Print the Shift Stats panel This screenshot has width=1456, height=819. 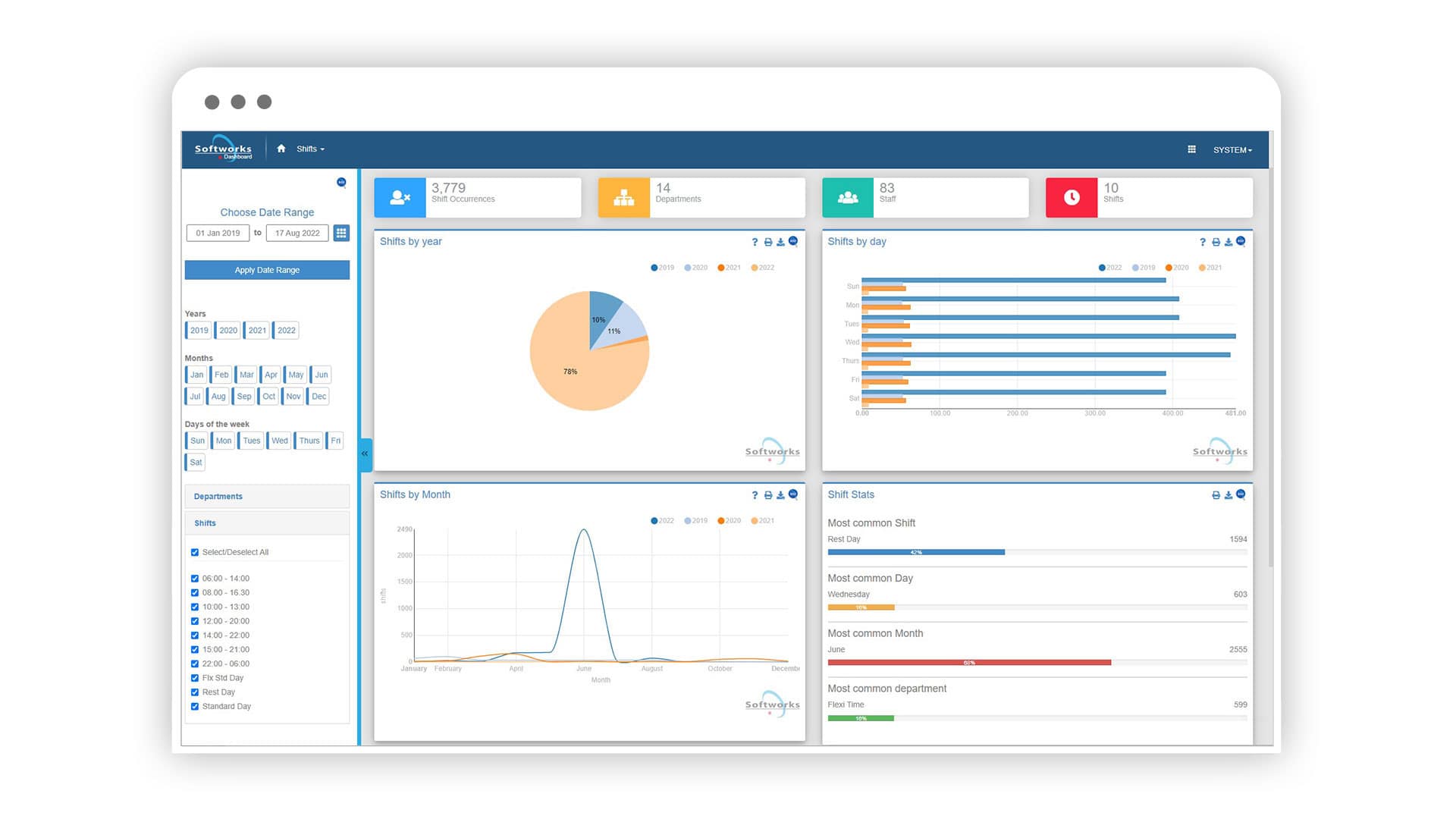[1216, 495]
